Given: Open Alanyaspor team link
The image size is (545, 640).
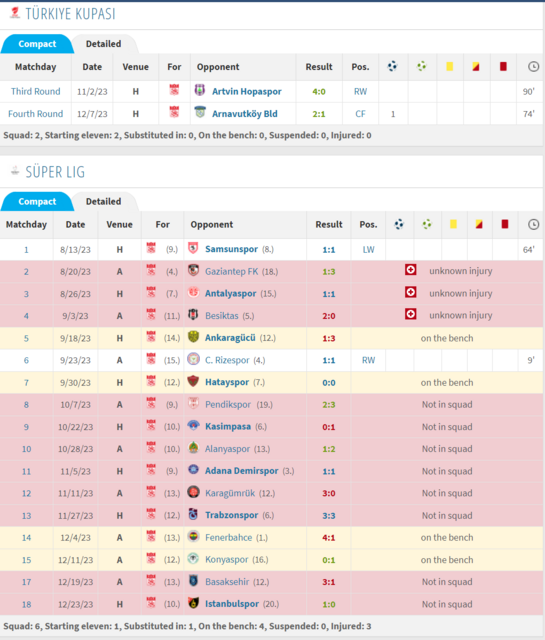Looking at the screenshot, I should coord(227,449).
